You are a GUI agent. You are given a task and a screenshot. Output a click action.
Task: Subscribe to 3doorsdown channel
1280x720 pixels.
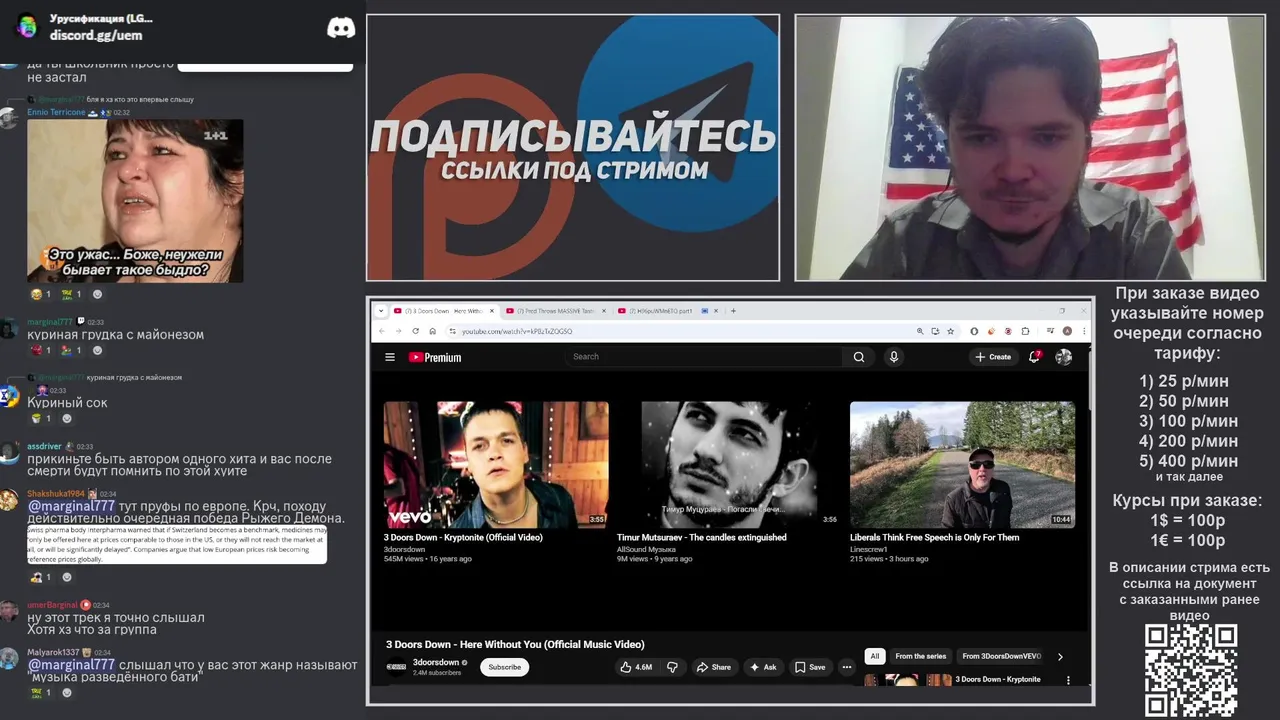[505, 667]
